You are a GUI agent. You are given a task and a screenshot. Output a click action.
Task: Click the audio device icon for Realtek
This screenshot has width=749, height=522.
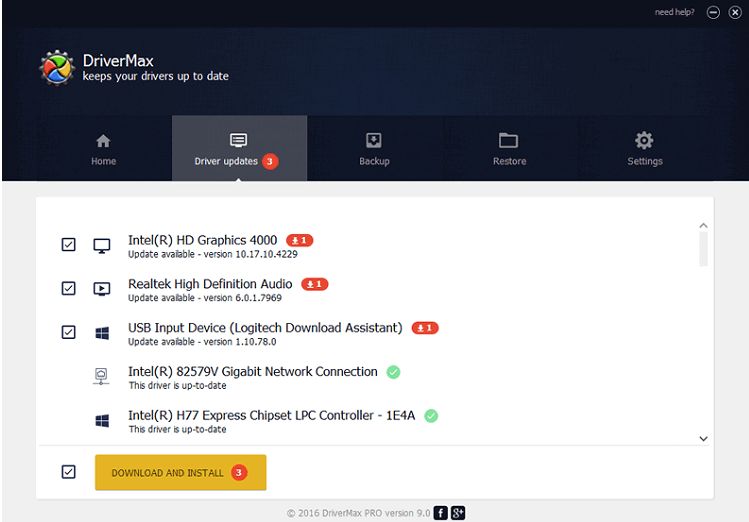[x=101, y=289]
